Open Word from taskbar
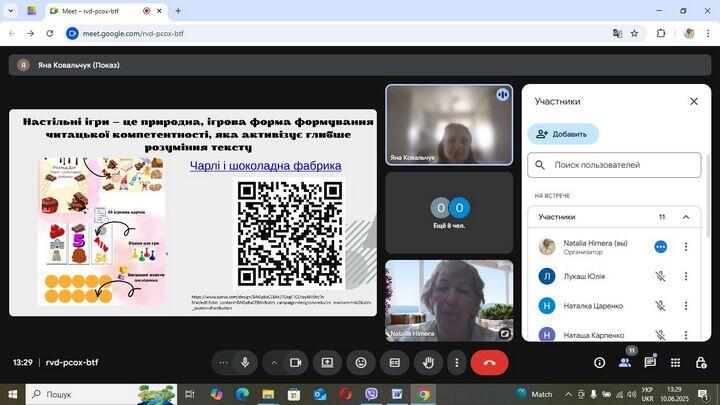This screenshot has height=405, width=720. coord(397,394)
